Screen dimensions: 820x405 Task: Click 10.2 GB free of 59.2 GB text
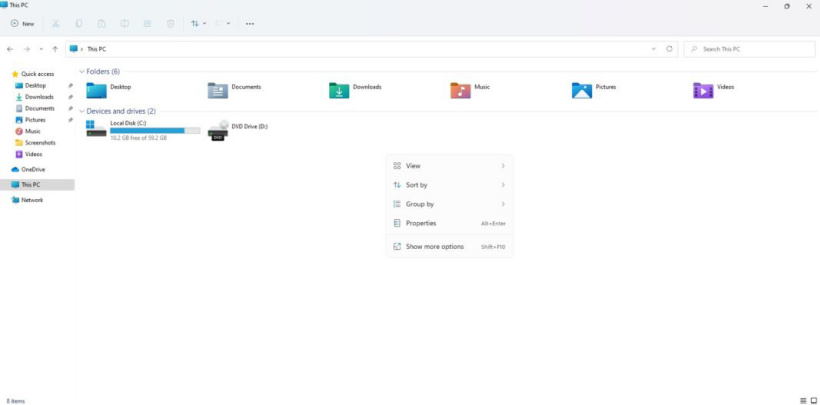click(138, 138)
